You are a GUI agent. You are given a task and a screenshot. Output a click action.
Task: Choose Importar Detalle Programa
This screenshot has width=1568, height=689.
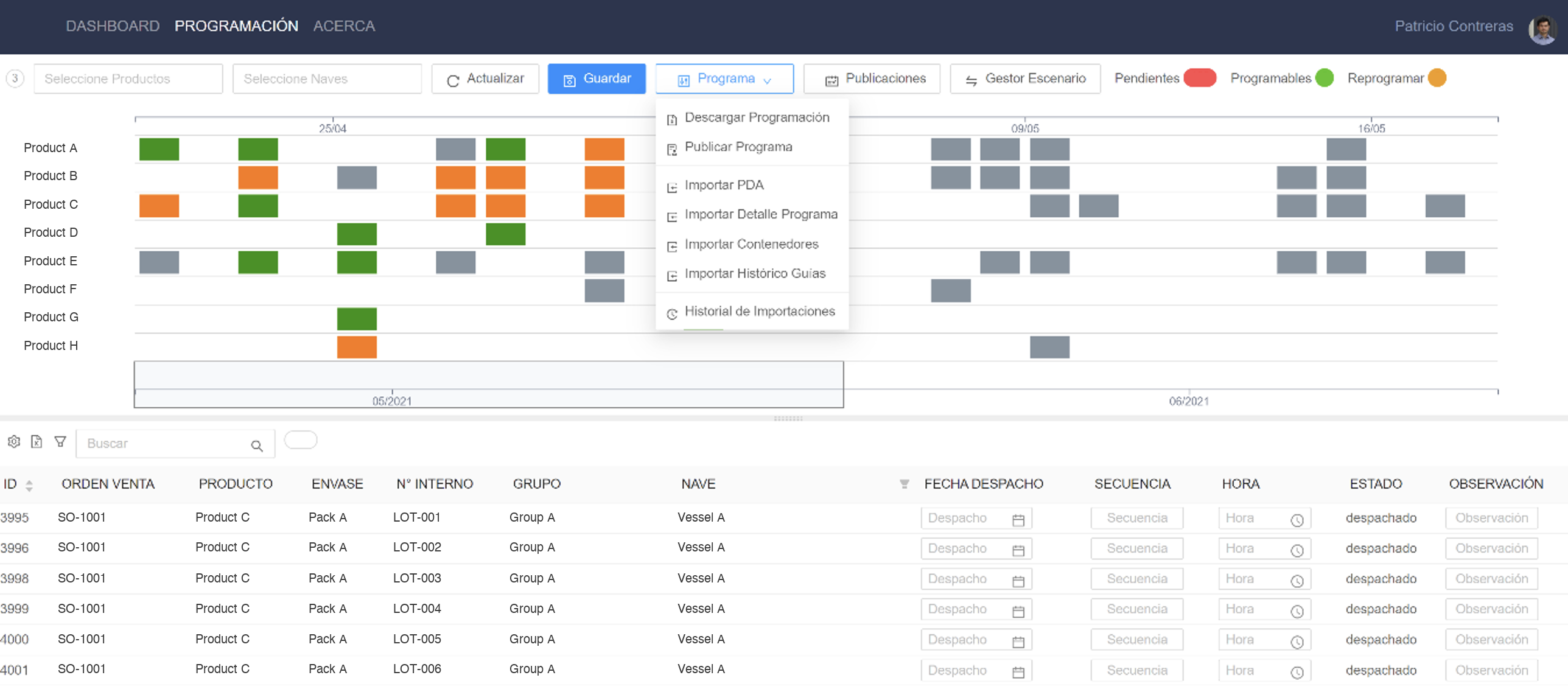point(752,214)
